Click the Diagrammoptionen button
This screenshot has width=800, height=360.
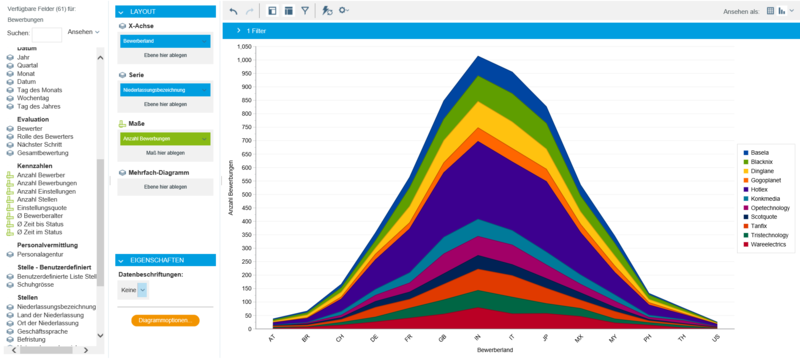[165, 321]
